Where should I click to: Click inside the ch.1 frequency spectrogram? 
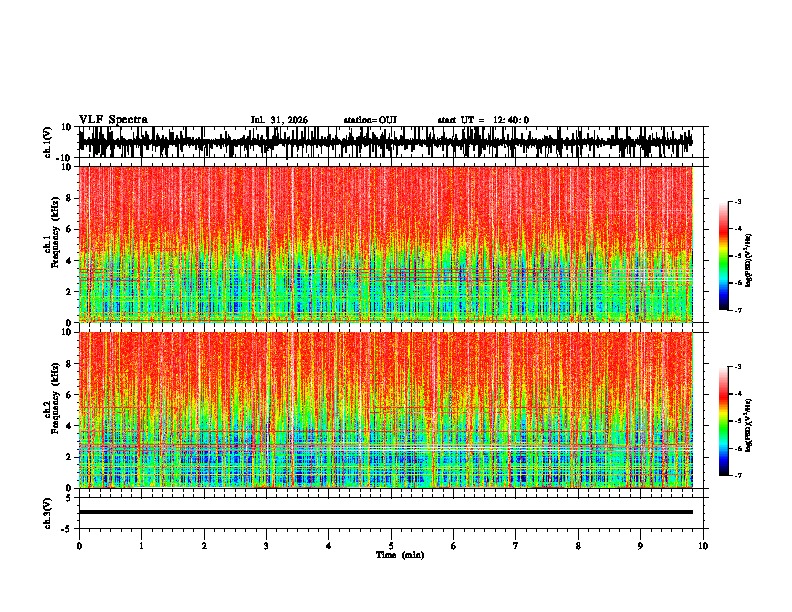click(385, 244)
